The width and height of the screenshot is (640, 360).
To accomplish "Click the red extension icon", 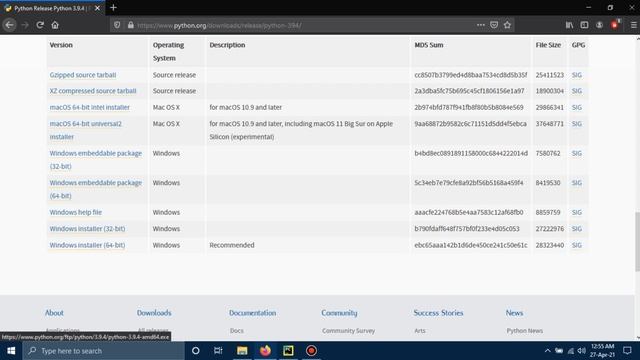I will coord(615,24).
